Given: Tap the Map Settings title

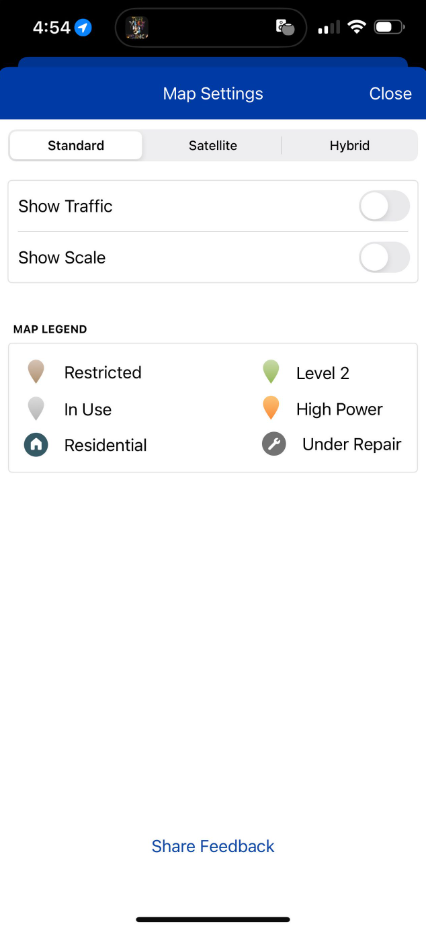Looking at the screenshot, I should click(x=213, y=93).
